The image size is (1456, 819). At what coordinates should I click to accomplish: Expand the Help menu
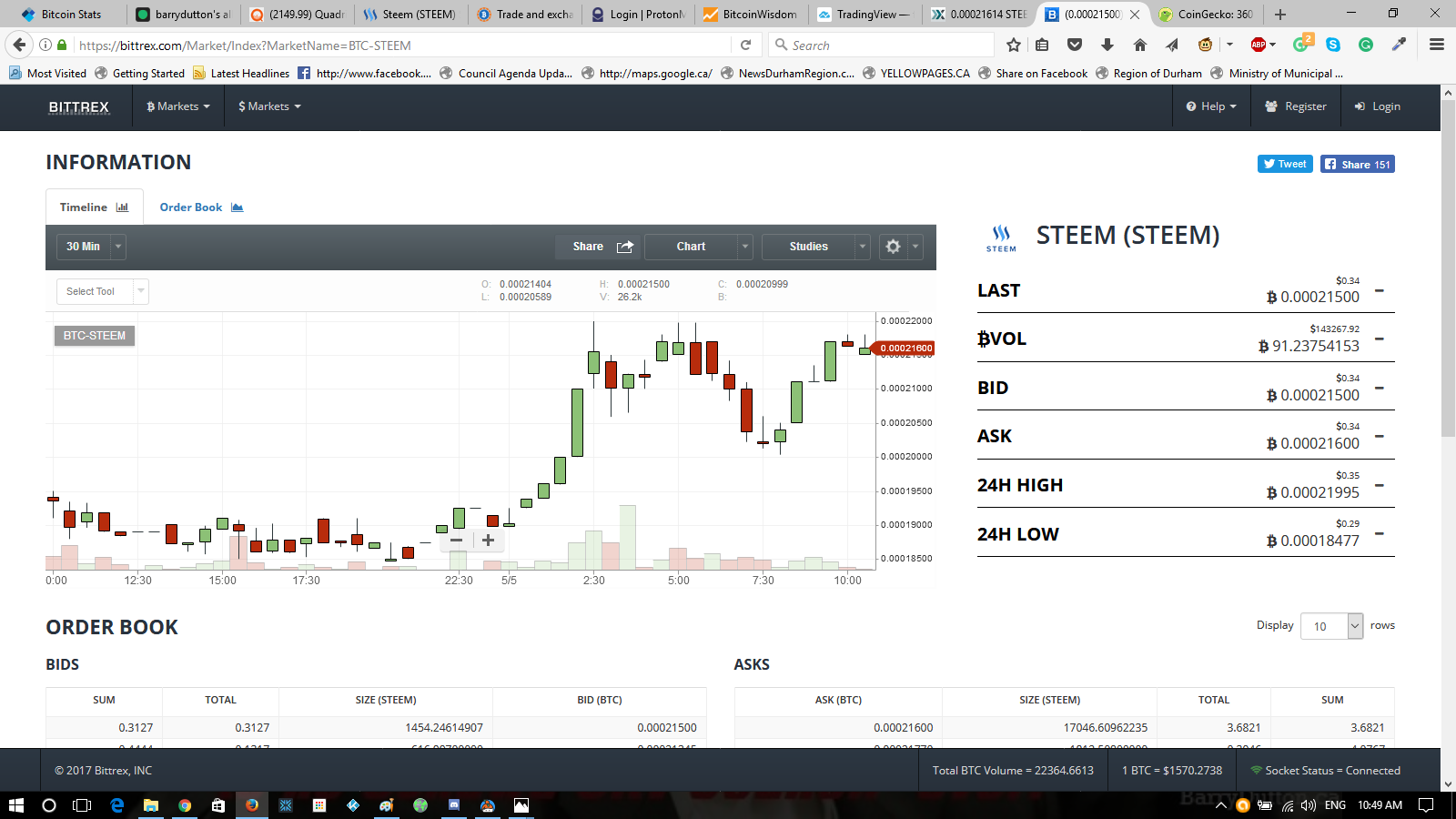[1211, 106]
